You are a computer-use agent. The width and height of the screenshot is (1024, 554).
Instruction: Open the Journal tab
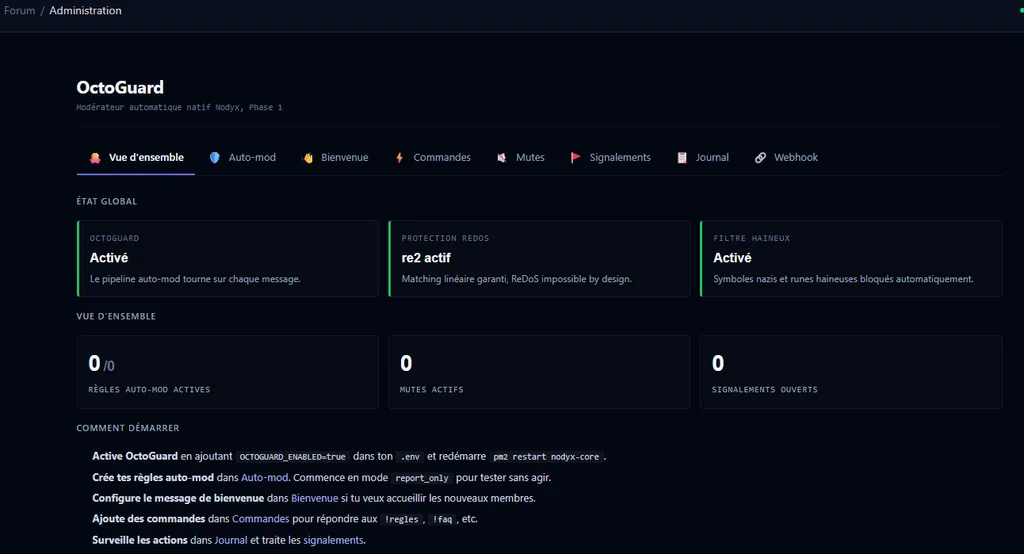703,157
